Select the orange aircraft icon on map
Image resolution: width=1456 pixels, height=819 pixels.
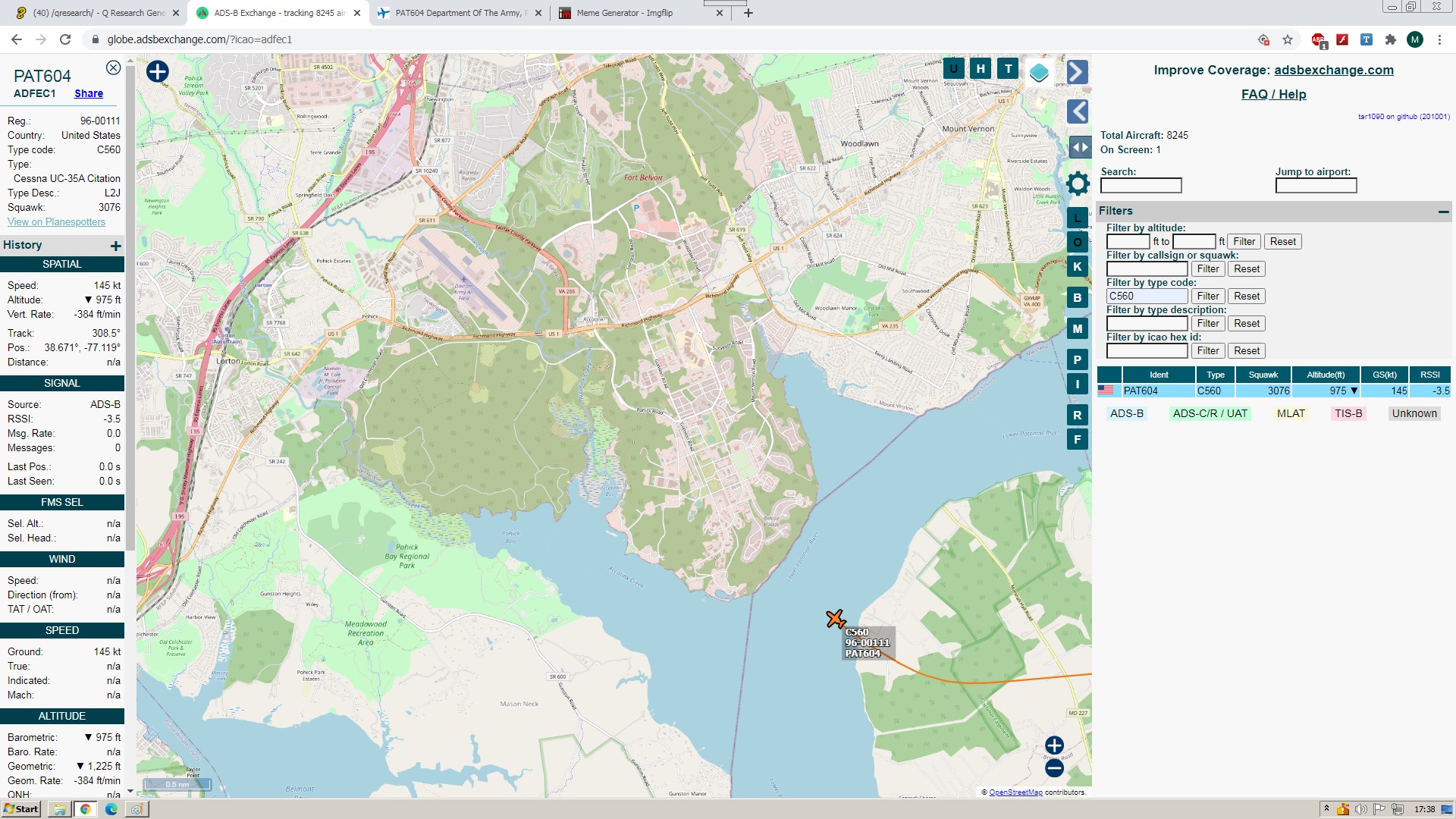coord(836,619)
